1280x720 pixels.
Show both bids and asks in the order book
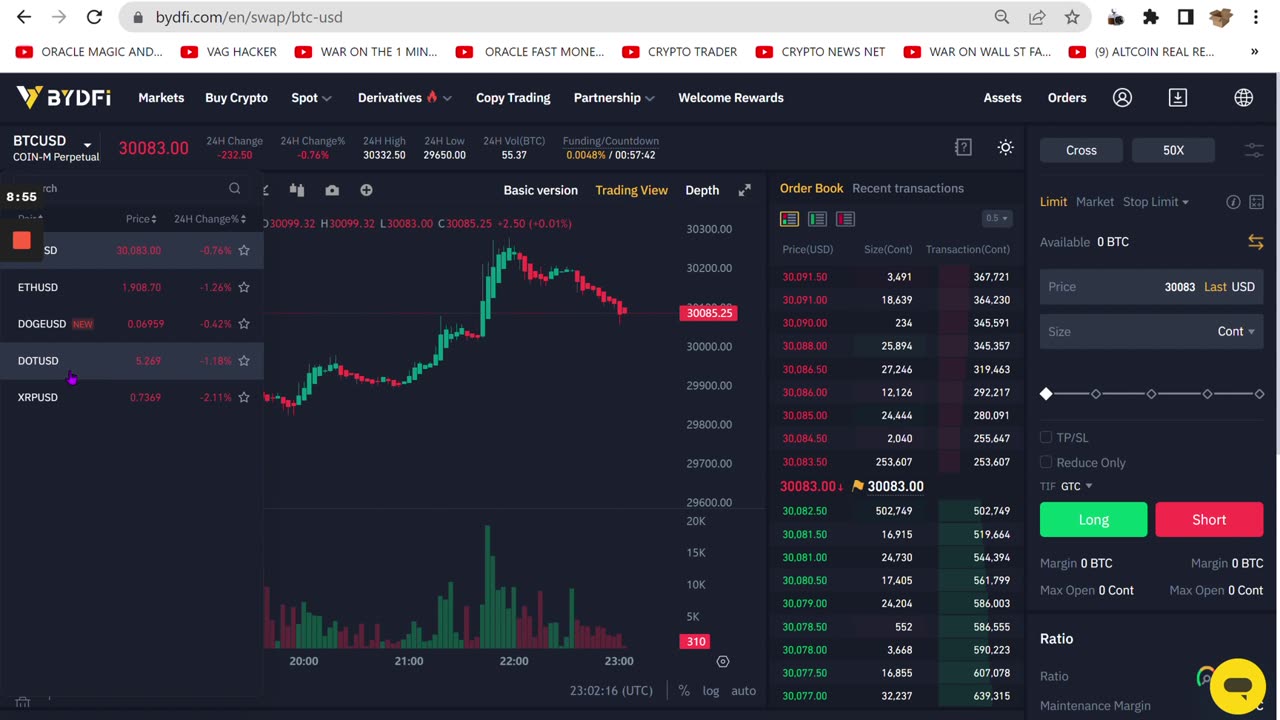coord(789,219)
